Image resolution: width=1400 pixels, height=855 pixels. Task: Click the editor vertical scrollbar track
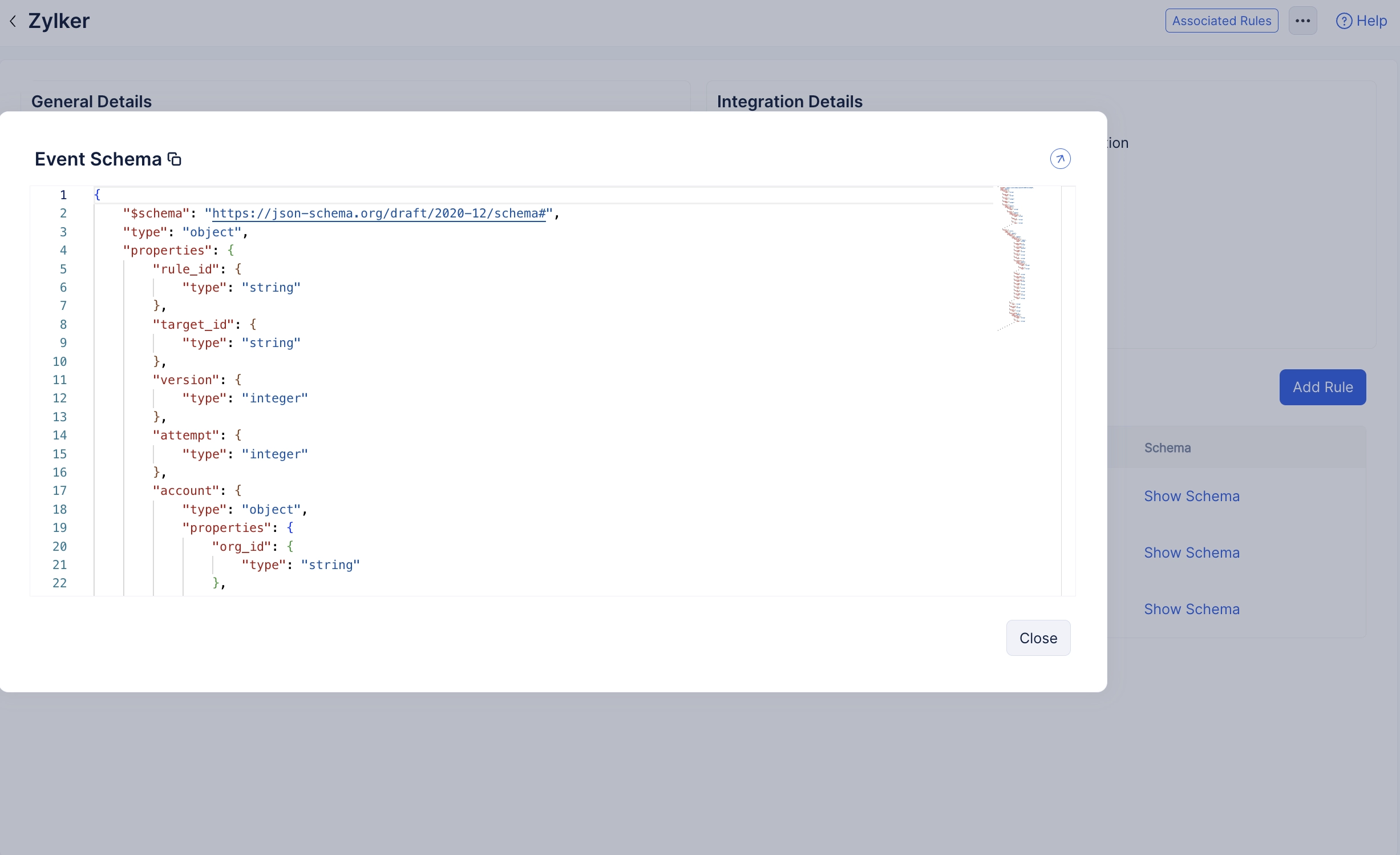(1068, 400)
